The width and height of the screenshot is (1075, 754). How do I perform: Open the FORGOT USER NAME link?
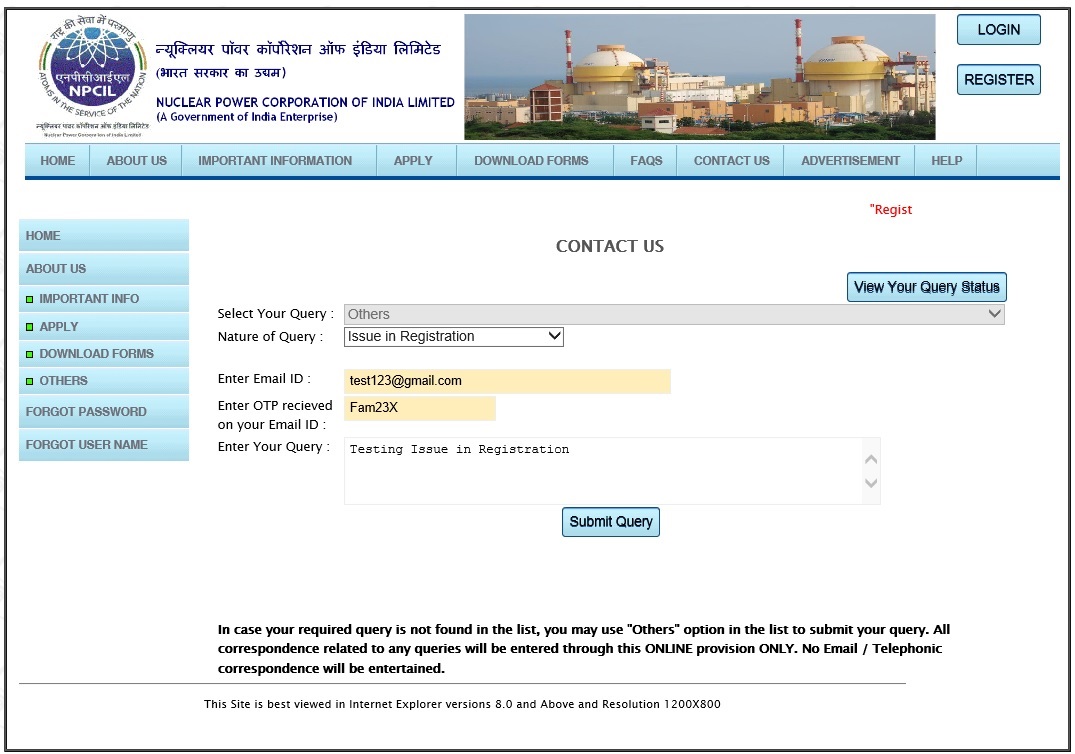tap(104, 444)
